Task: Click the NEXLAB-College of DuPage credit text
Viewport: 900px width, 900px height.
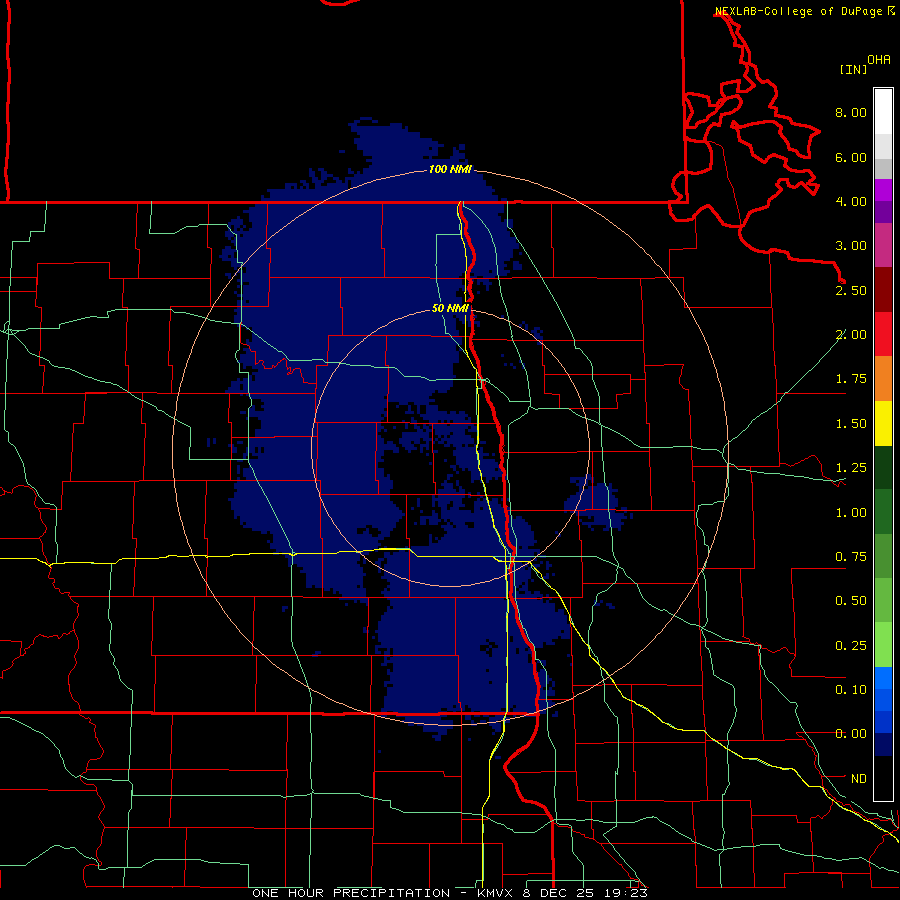Action: (798, 11)
